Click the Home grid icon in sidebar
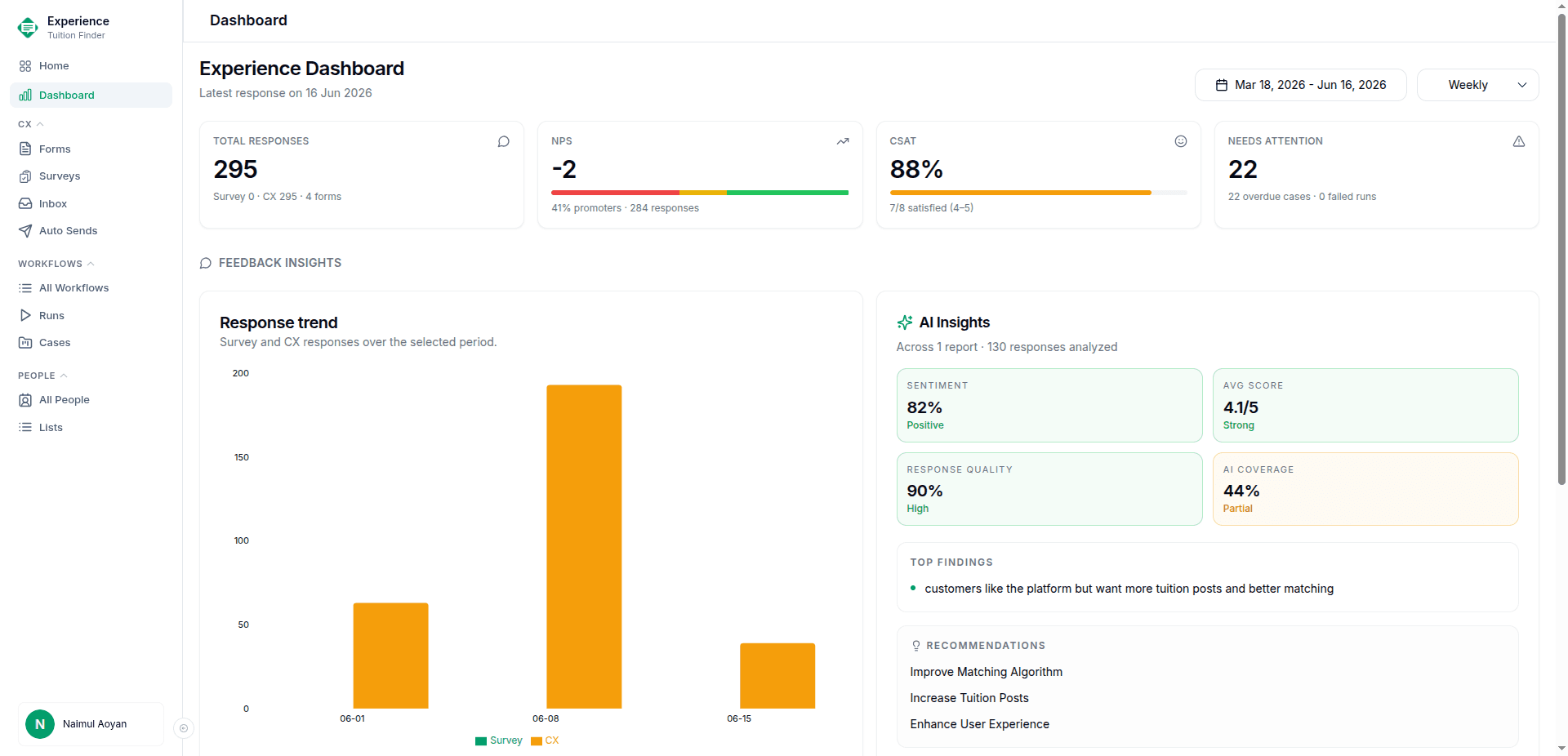Screen dimensions: 1568x756 tap(25, 66)
